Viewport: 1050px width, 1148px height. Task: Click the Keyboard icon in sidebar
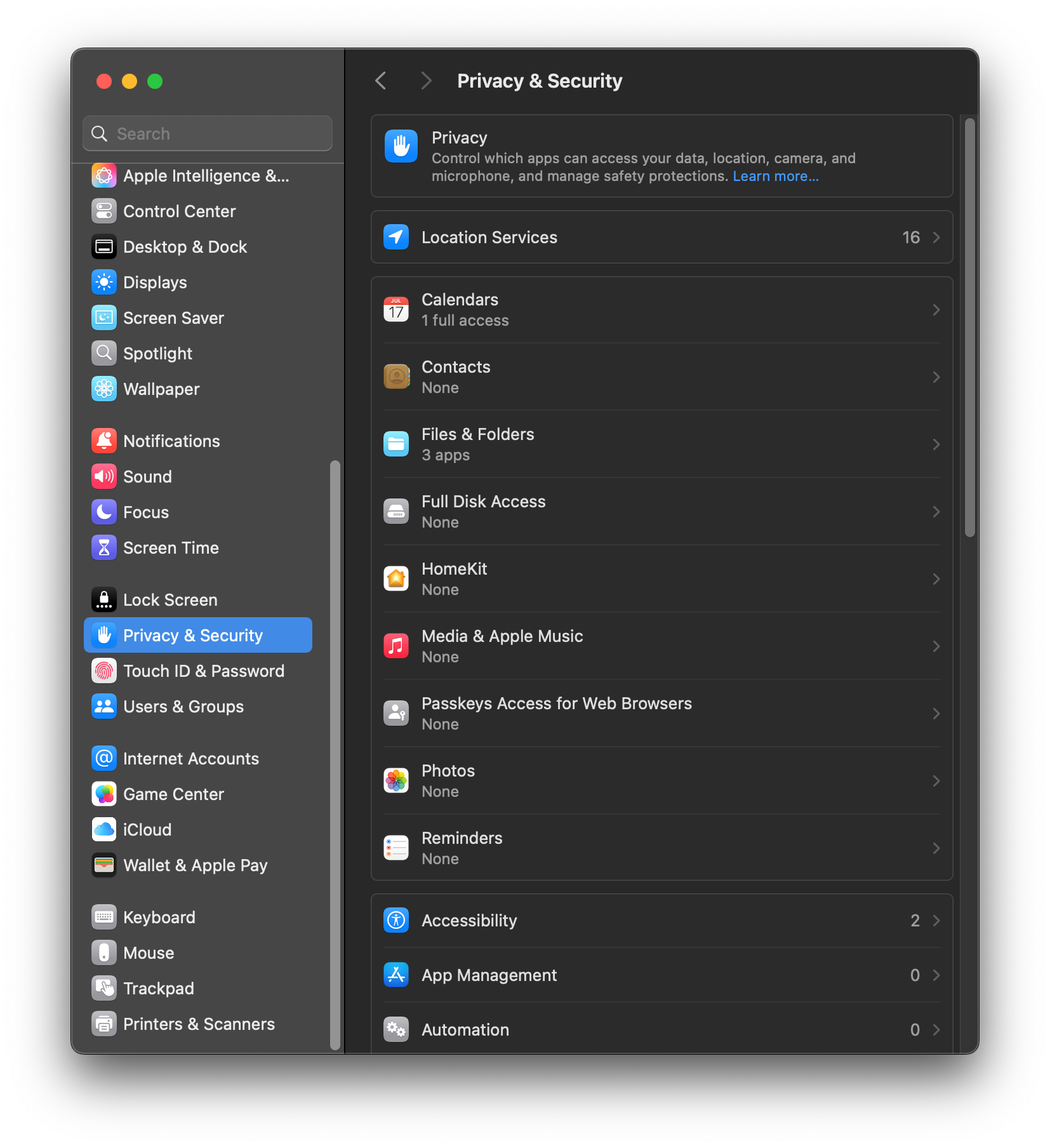point(104,918)
